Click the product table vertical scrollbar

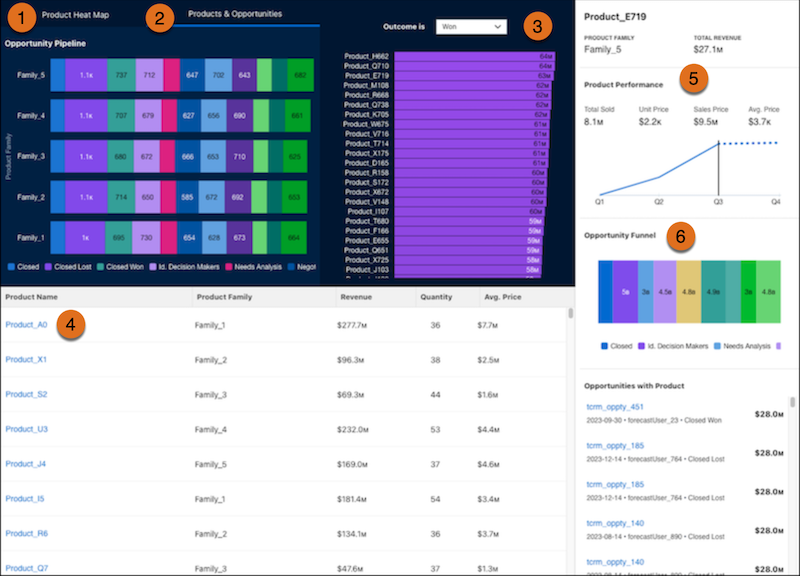click(x=570, y=313)
